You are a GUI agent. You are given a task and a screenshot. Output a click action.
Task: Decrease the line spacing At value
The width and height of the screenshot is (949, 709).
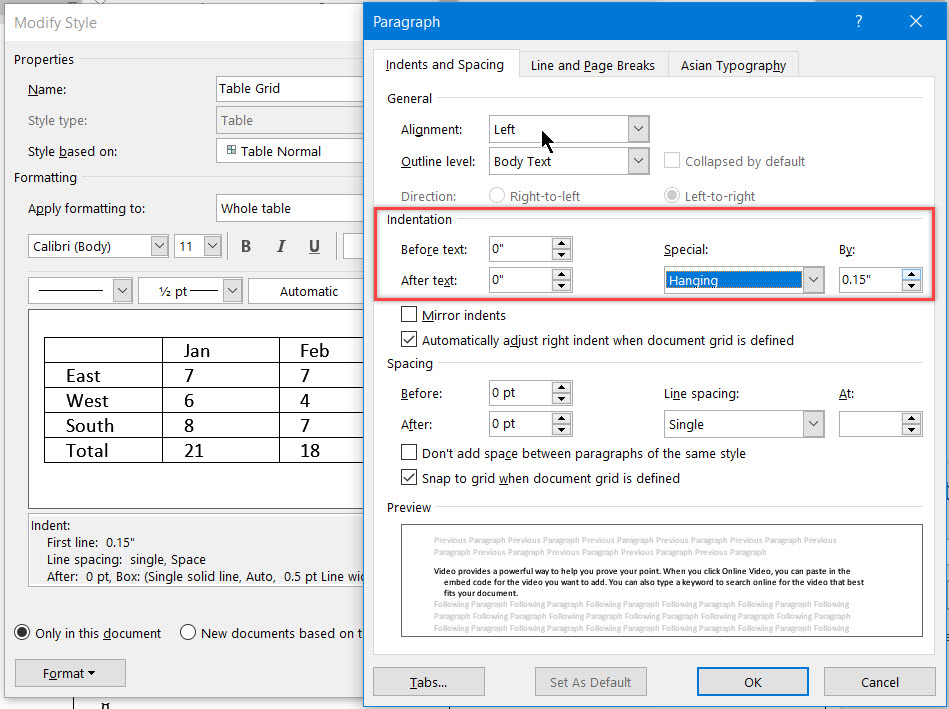[911, 430]
